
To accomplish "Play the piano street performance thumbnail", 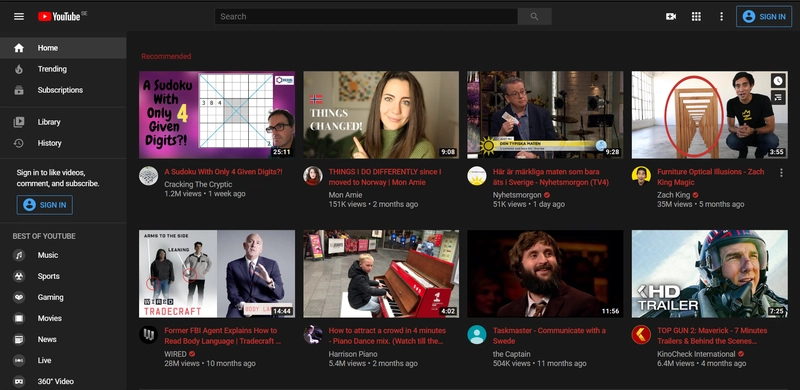I will (381, 274).
